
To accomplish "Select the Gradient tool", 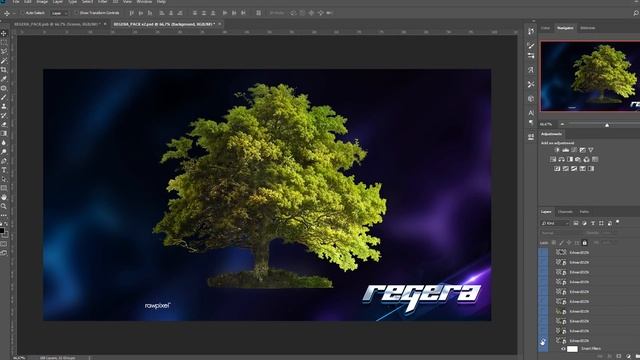I will coord(4,133).
